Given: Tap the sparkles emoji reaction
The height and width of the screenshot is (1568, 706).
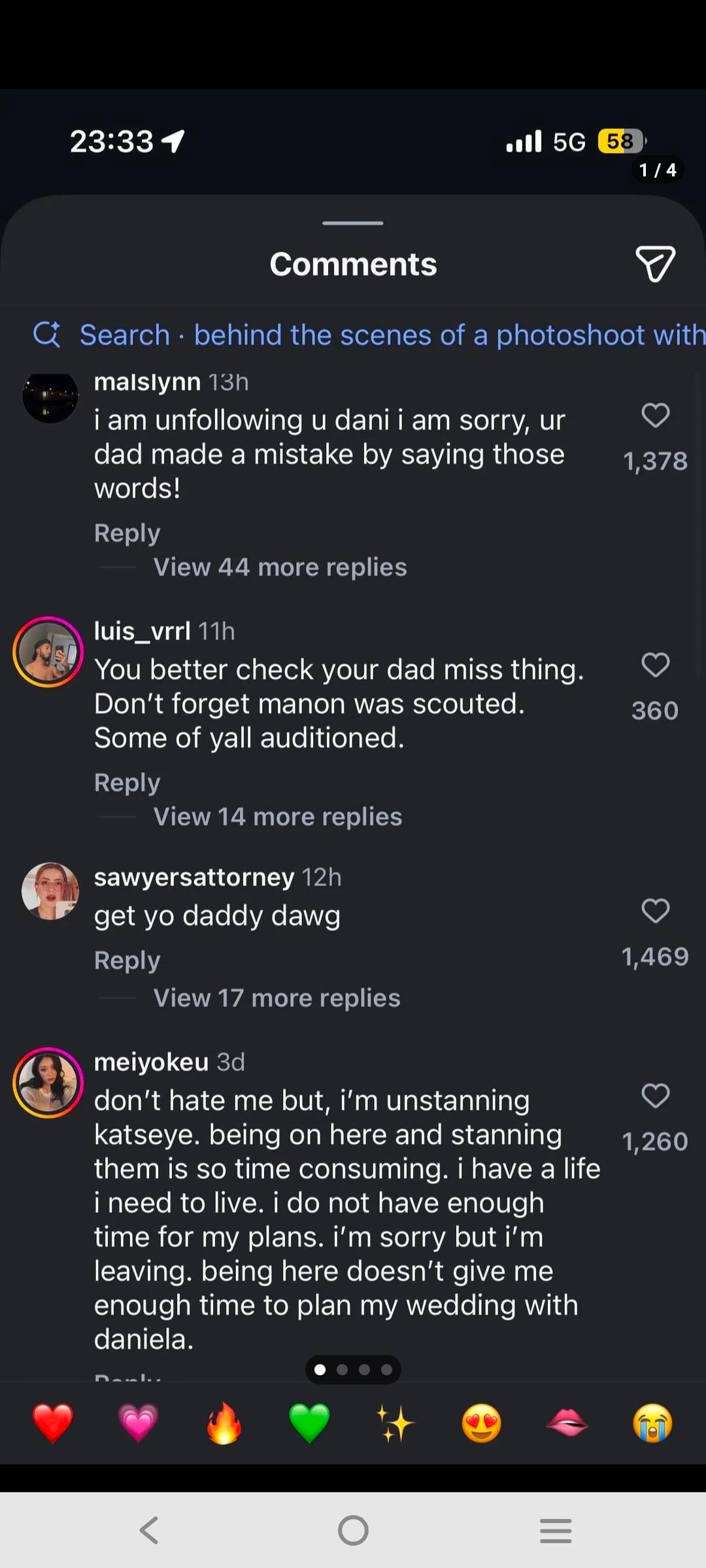Looking at the screenshot, I should 395,1422.
